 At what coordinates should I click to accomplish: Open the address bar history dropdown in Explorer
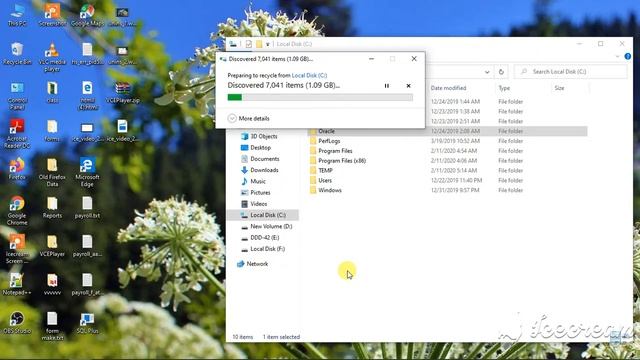487,72
